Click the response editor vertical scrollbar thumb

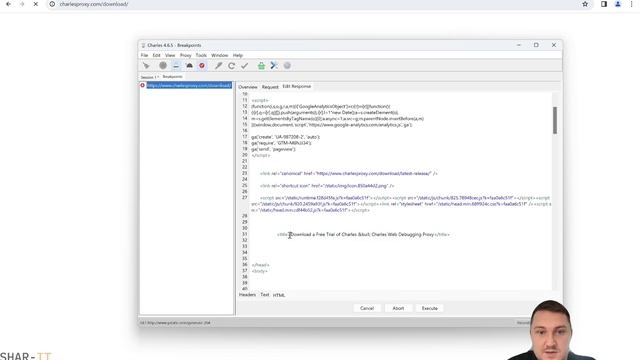click(555, 120)
